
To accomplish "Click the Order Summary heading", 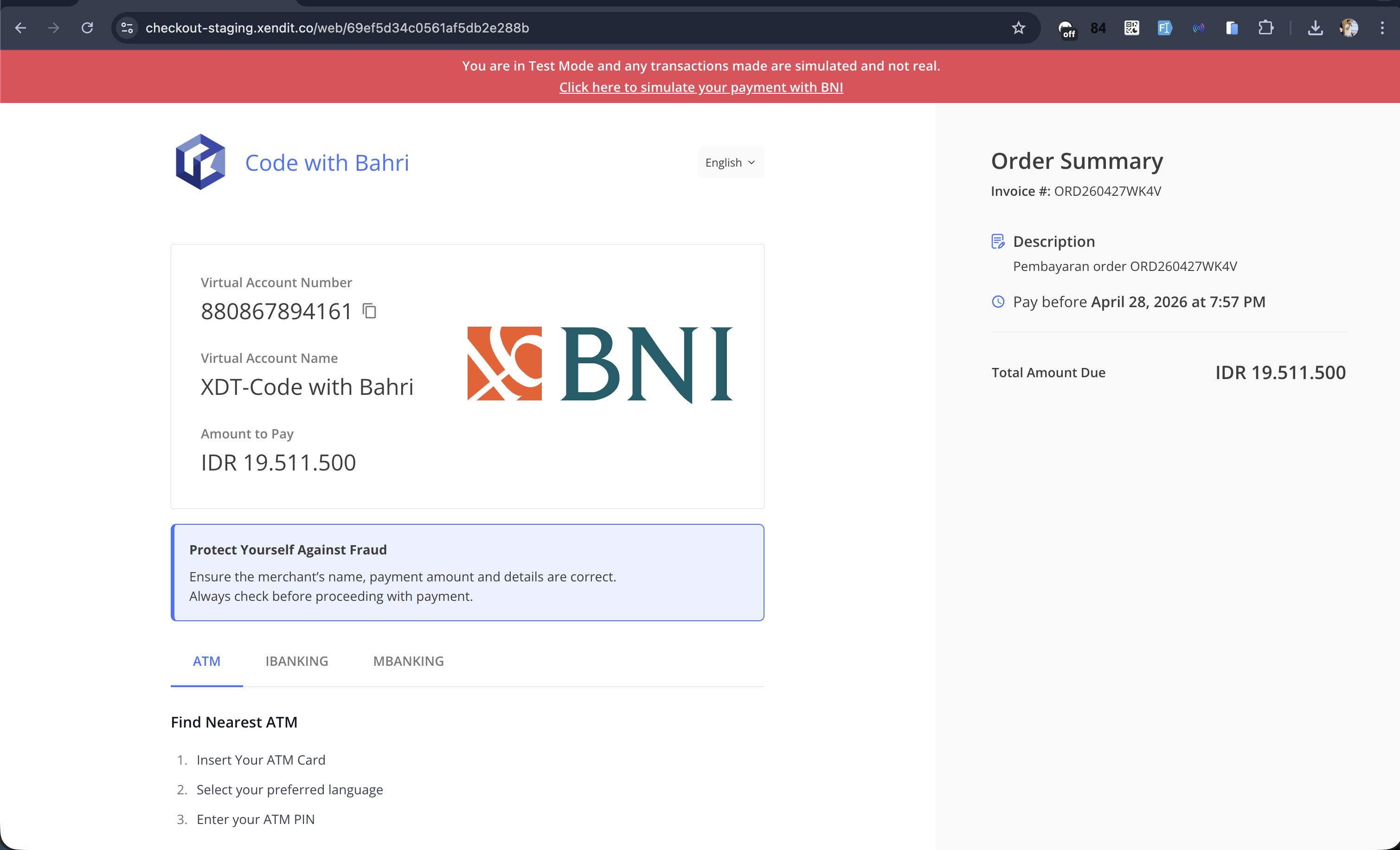I will [x=1077, y=161].
